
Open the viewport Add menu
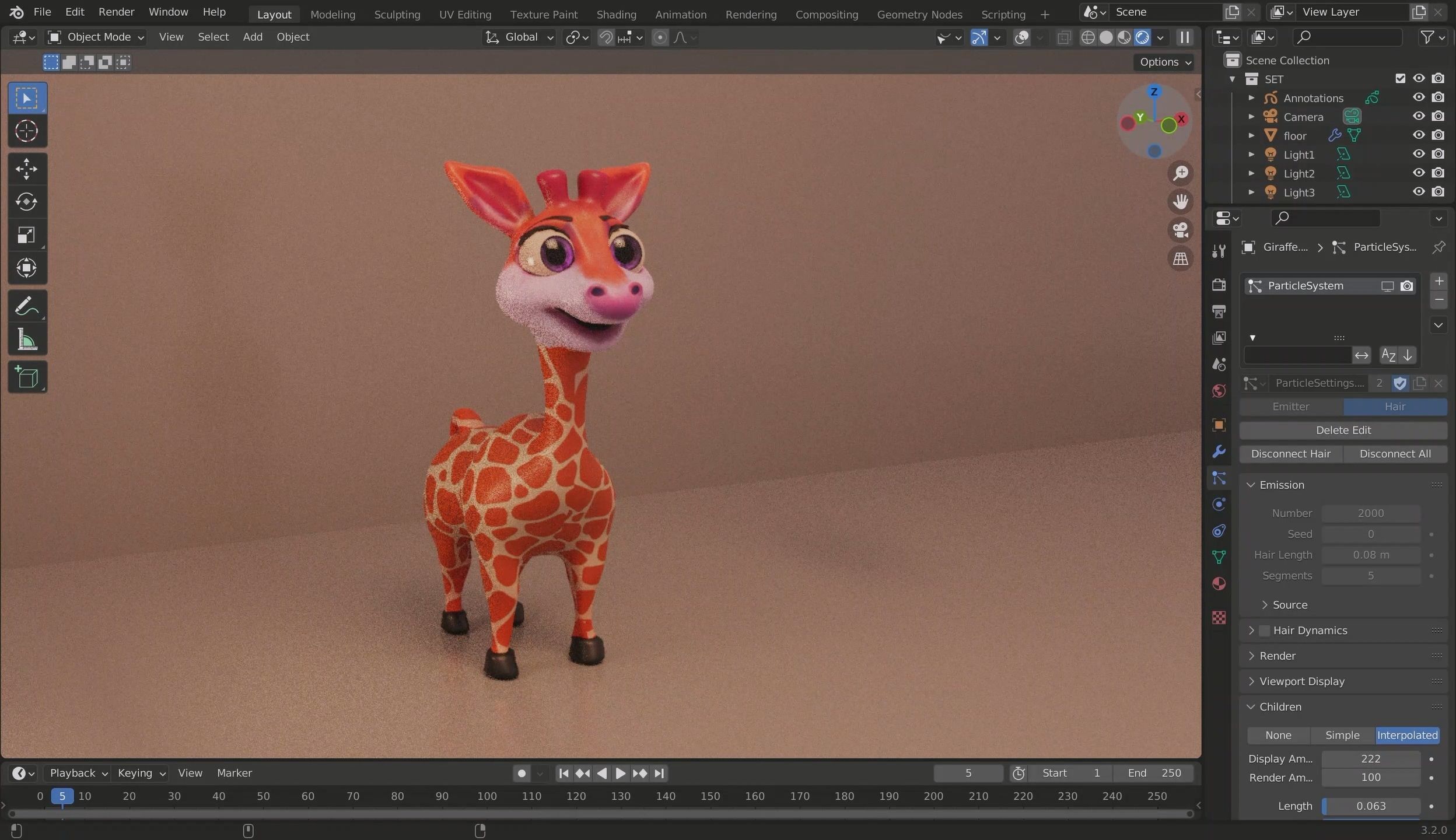(253, 37)
